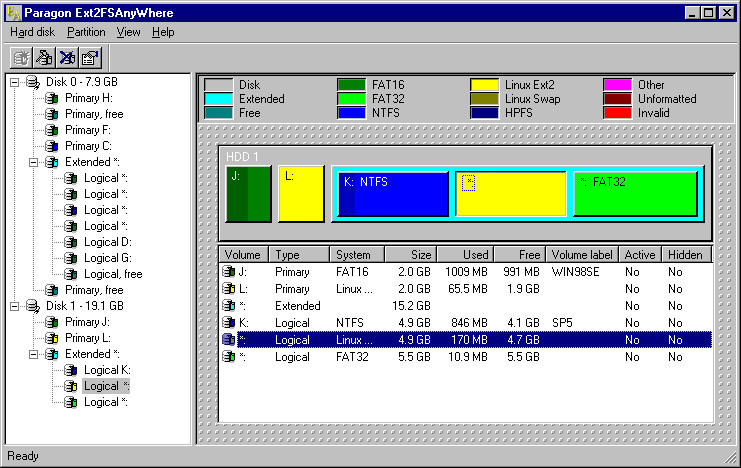Viewport: 741px width, 468px height.
Task: Click the Primary F: partition icon
Action: tap(52, 130)
